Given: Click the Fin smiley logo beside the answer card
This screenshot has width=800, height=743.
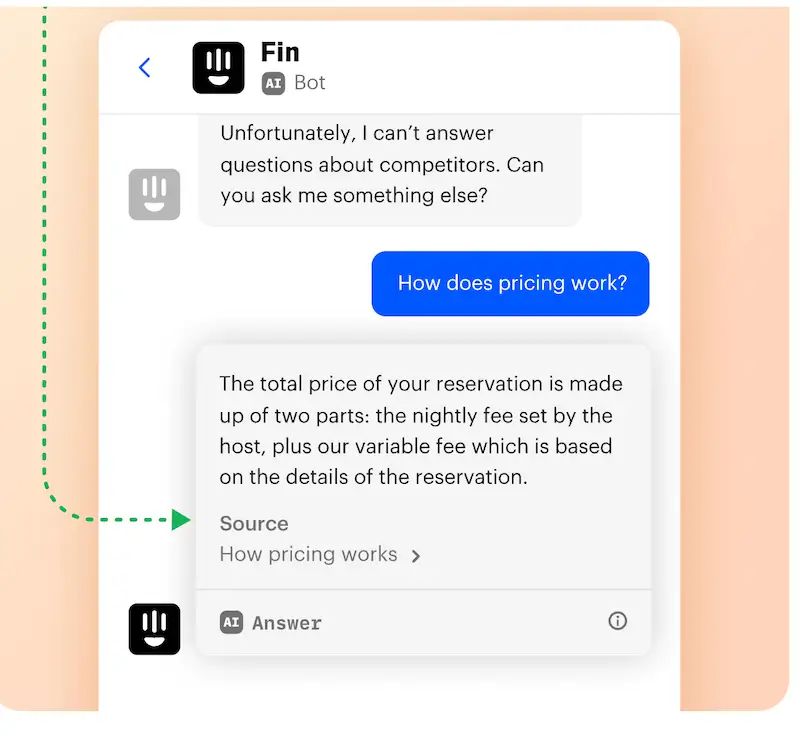Looking at the screenshot, I should pos(154,629).
